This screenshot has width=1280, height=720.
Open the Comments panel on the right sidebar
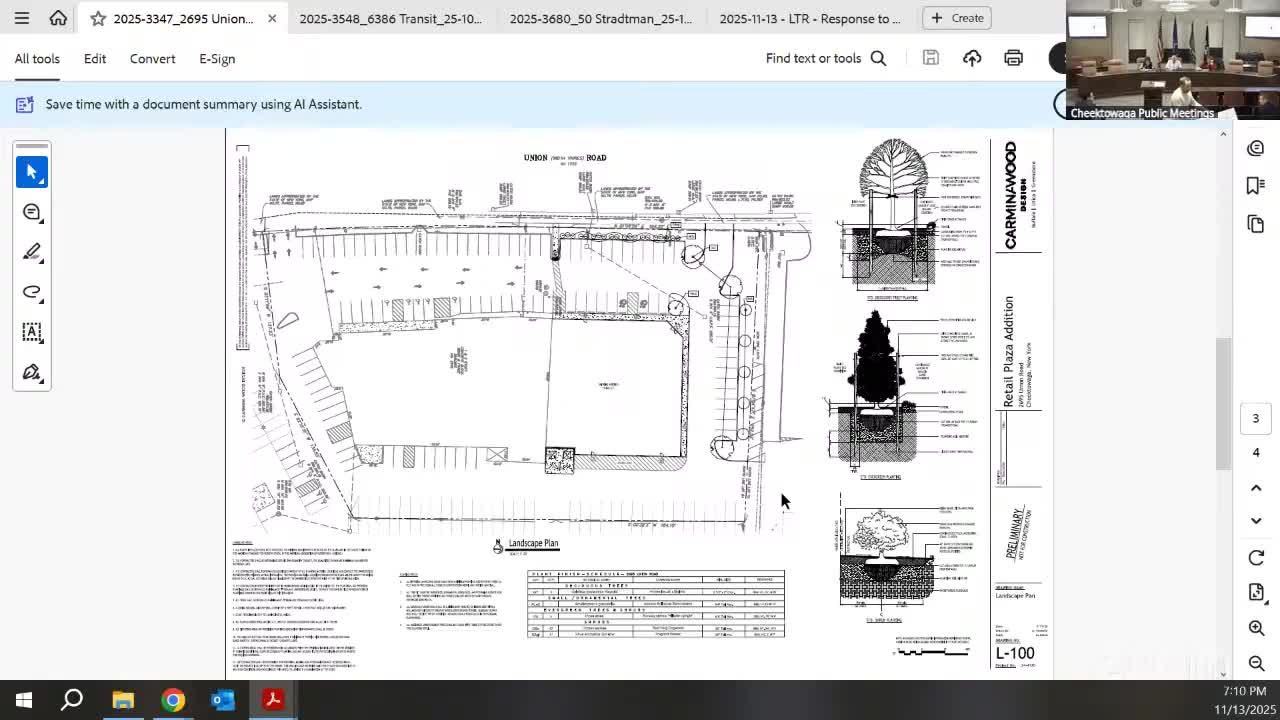point(1255,147)
